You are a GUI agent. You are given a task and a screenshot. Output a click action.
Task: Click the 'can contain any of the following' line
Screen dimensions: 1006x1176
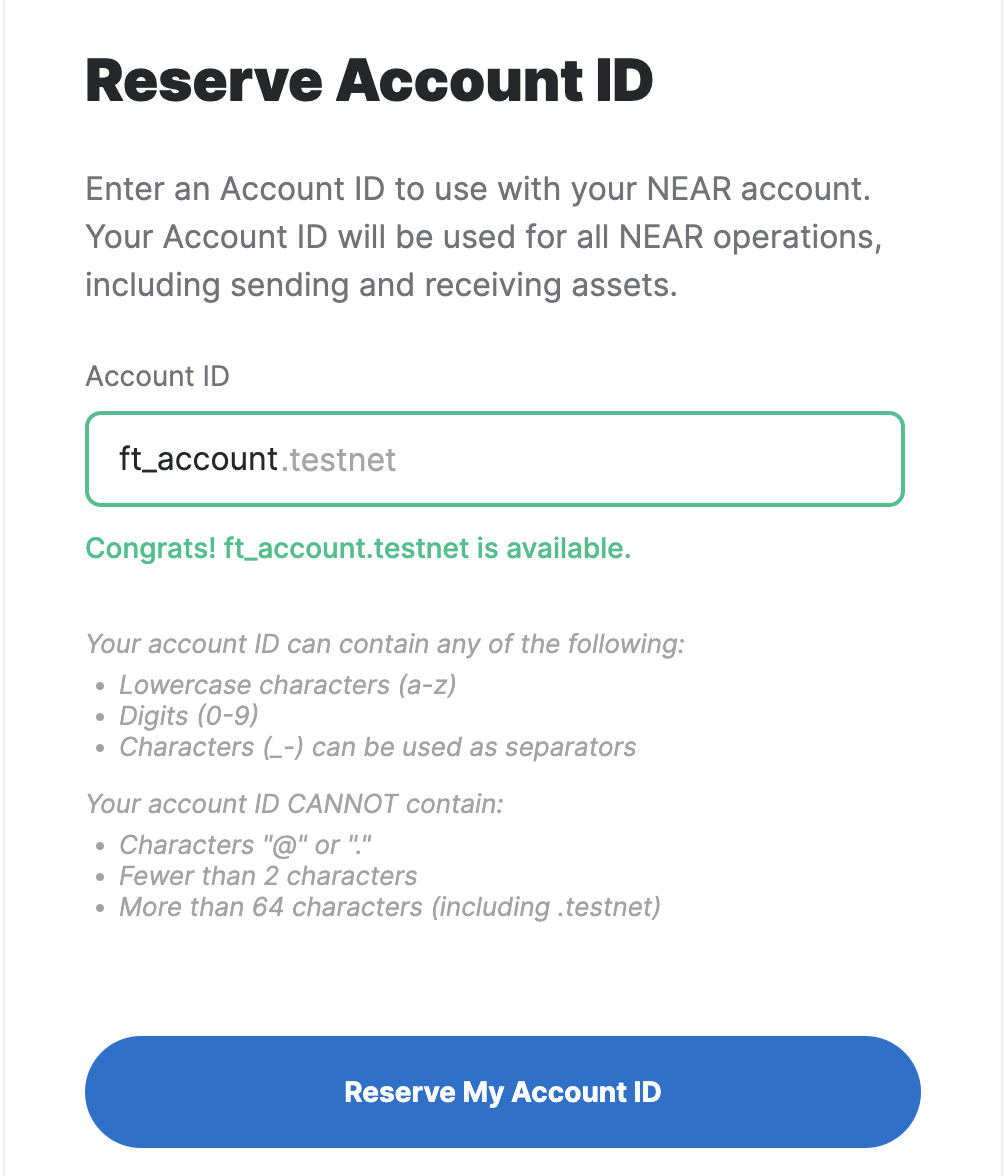click(x=385, y=644)
